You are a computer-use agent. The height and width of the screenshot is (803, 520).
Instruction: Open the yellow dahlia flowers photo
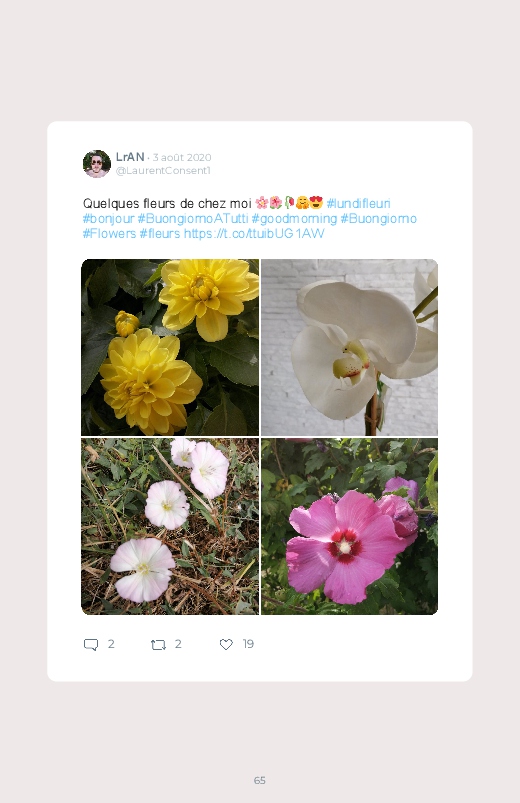coord(170,347)
